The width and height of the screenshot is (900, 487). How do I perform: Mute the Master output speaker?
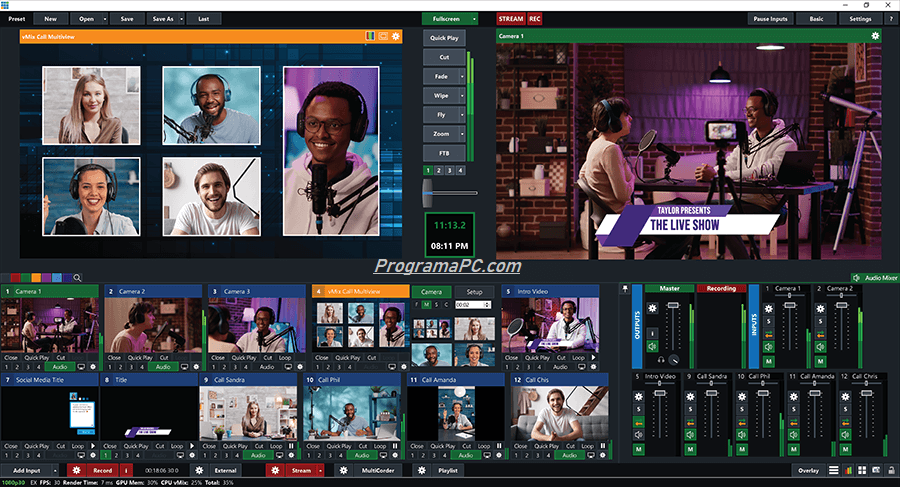652,346
